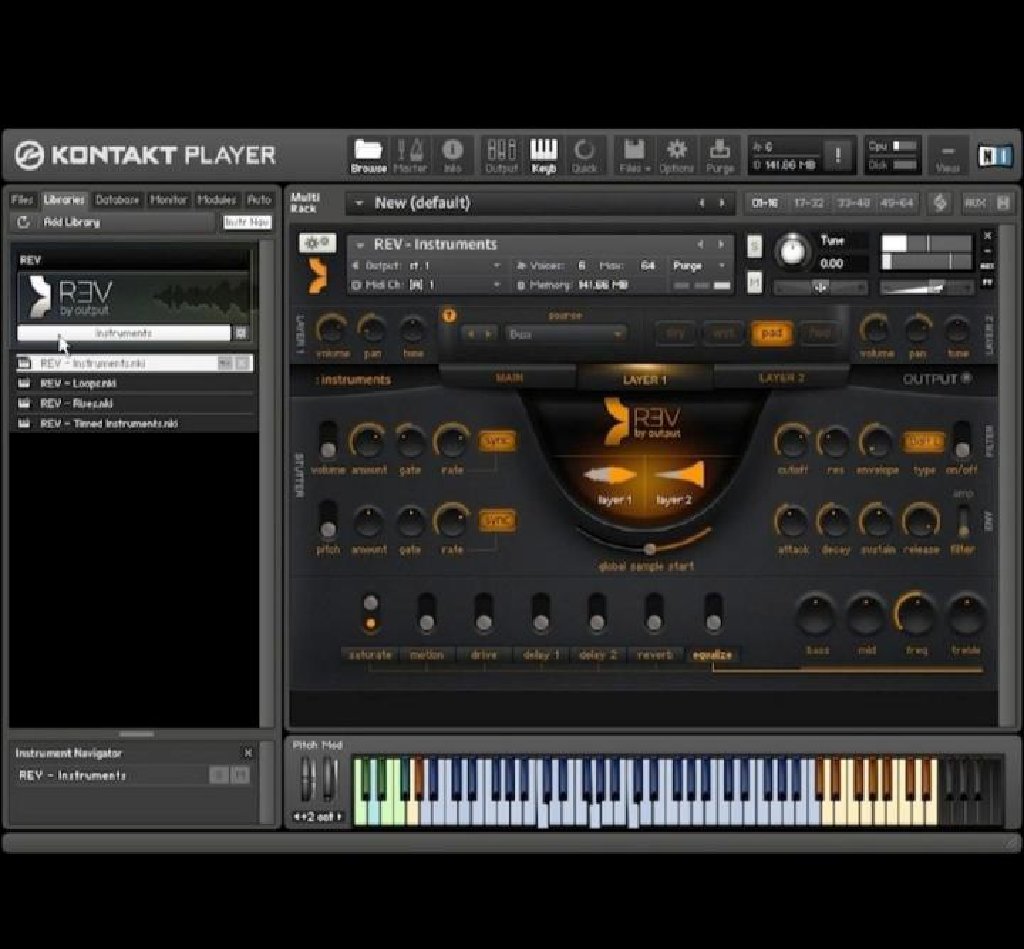
Task: Switch to the Database browser tab
Action: (118, 200)
